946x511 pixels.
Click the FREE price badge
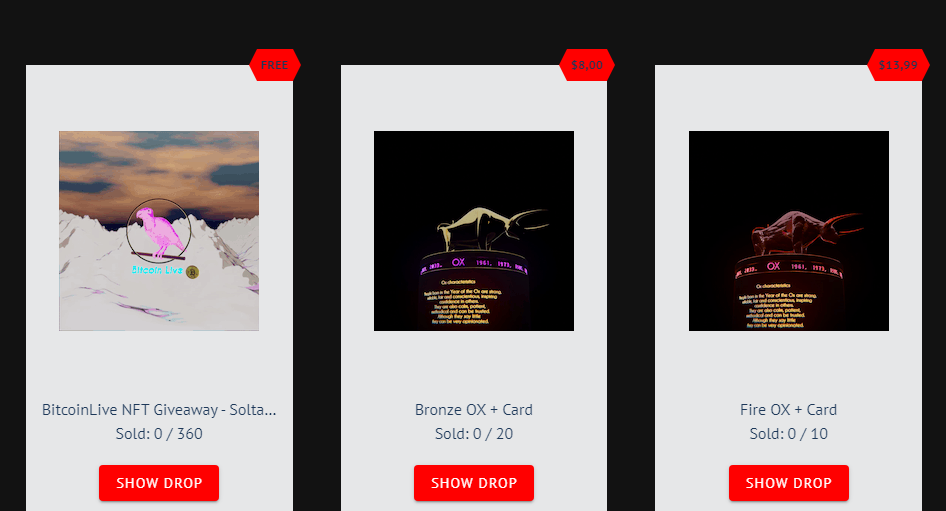[275, 65]
